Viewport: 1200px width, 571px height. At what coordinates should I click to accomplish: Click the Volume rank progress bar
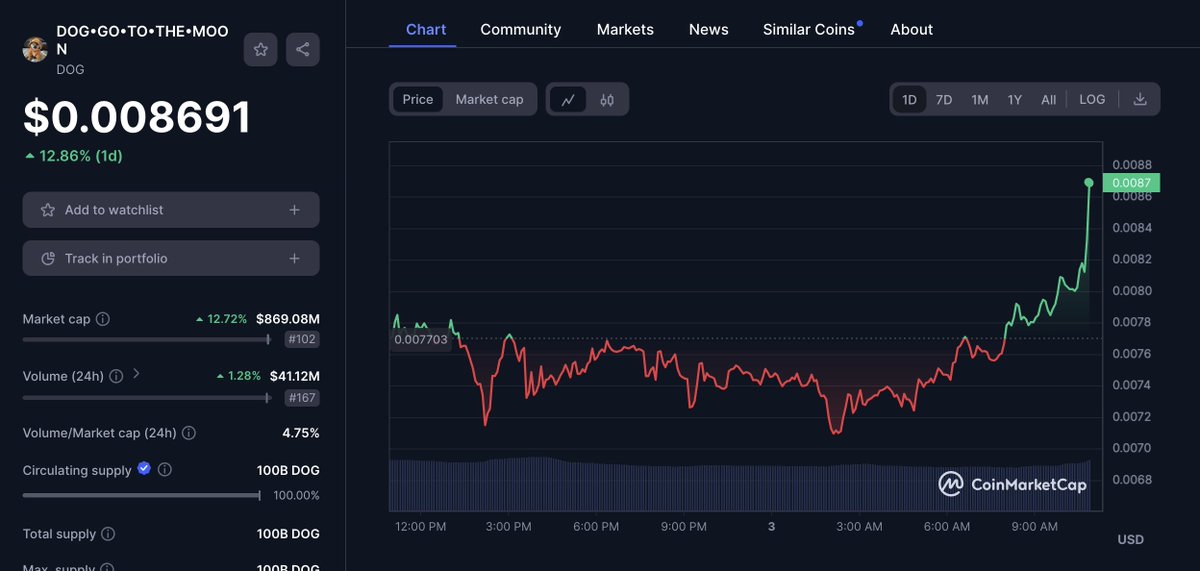pyautogui.click(x=147, y=397)
